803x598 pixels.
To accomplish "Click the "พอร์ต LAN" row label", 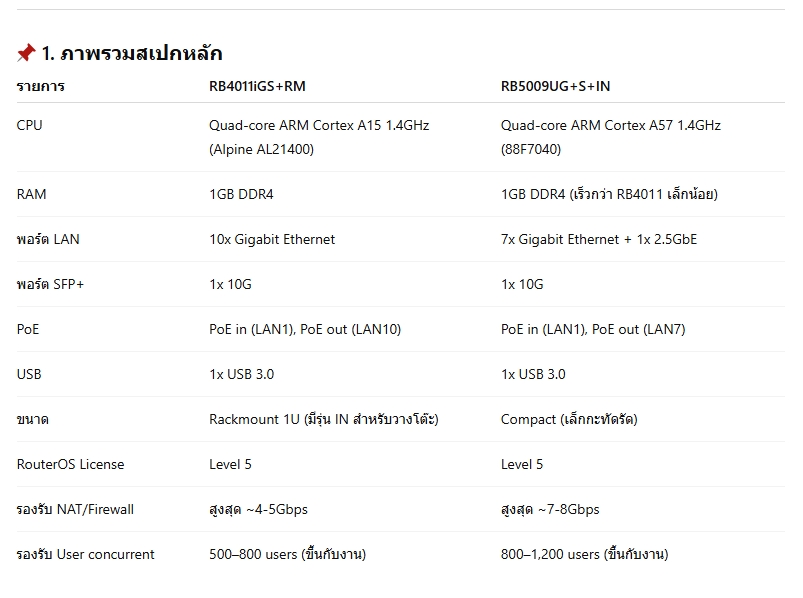I will tap(48, 239).
